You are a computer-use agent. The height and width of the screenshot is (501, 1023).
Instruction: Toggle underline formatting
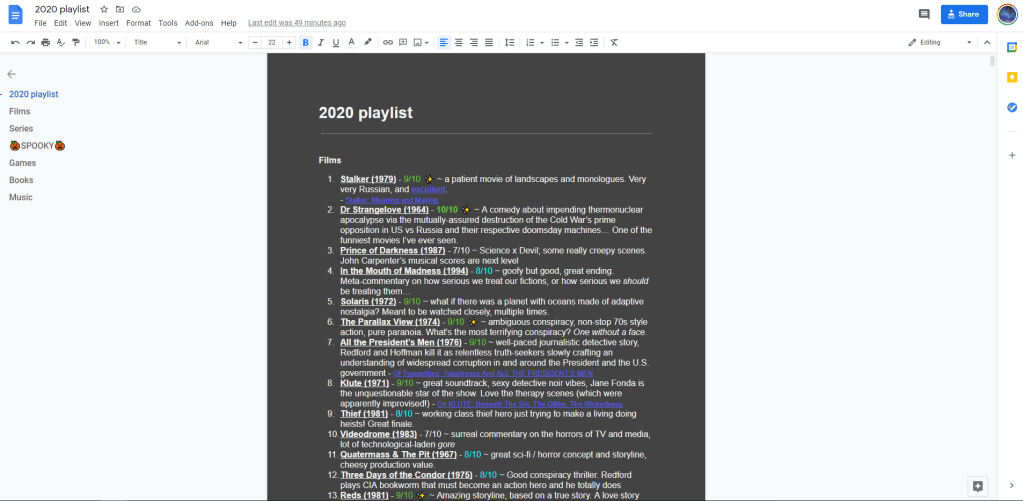pos(335,43)
